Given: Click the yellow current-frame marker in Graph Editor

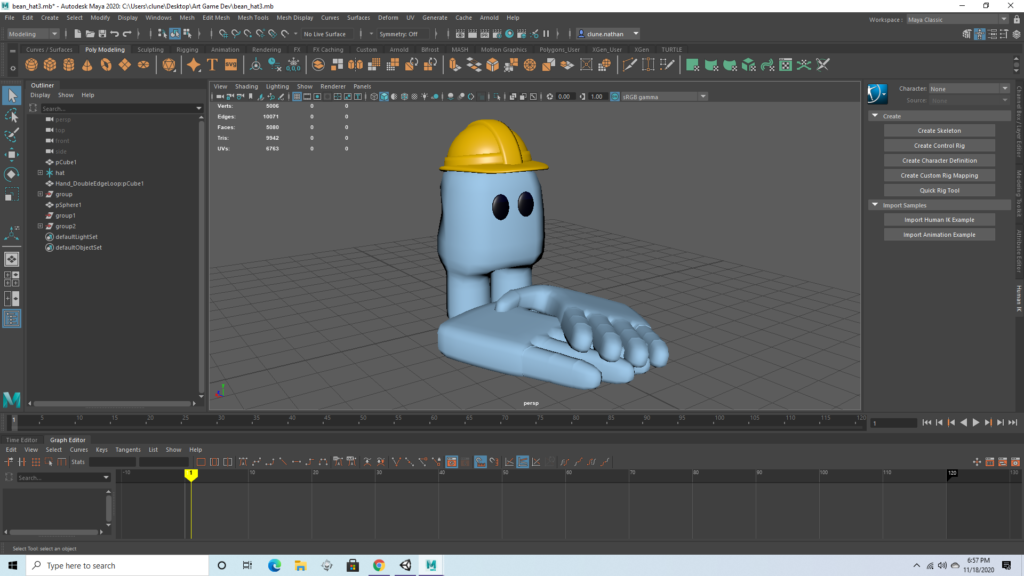Looking at the screenshot, I should (191, 474).
